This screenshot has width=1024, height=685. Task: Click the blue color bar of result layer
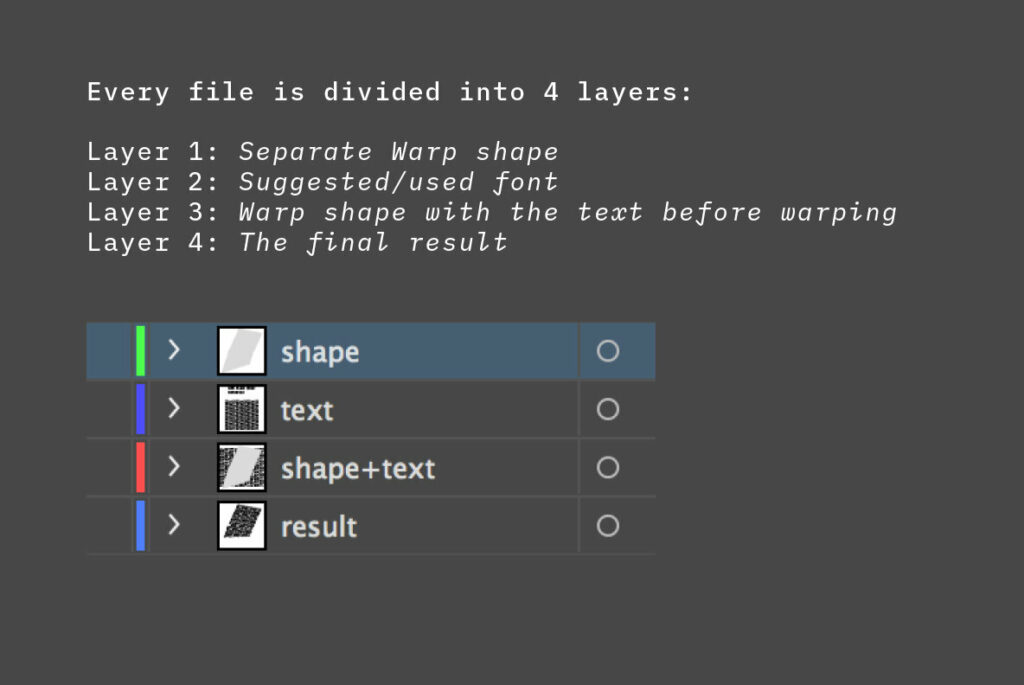141,525
